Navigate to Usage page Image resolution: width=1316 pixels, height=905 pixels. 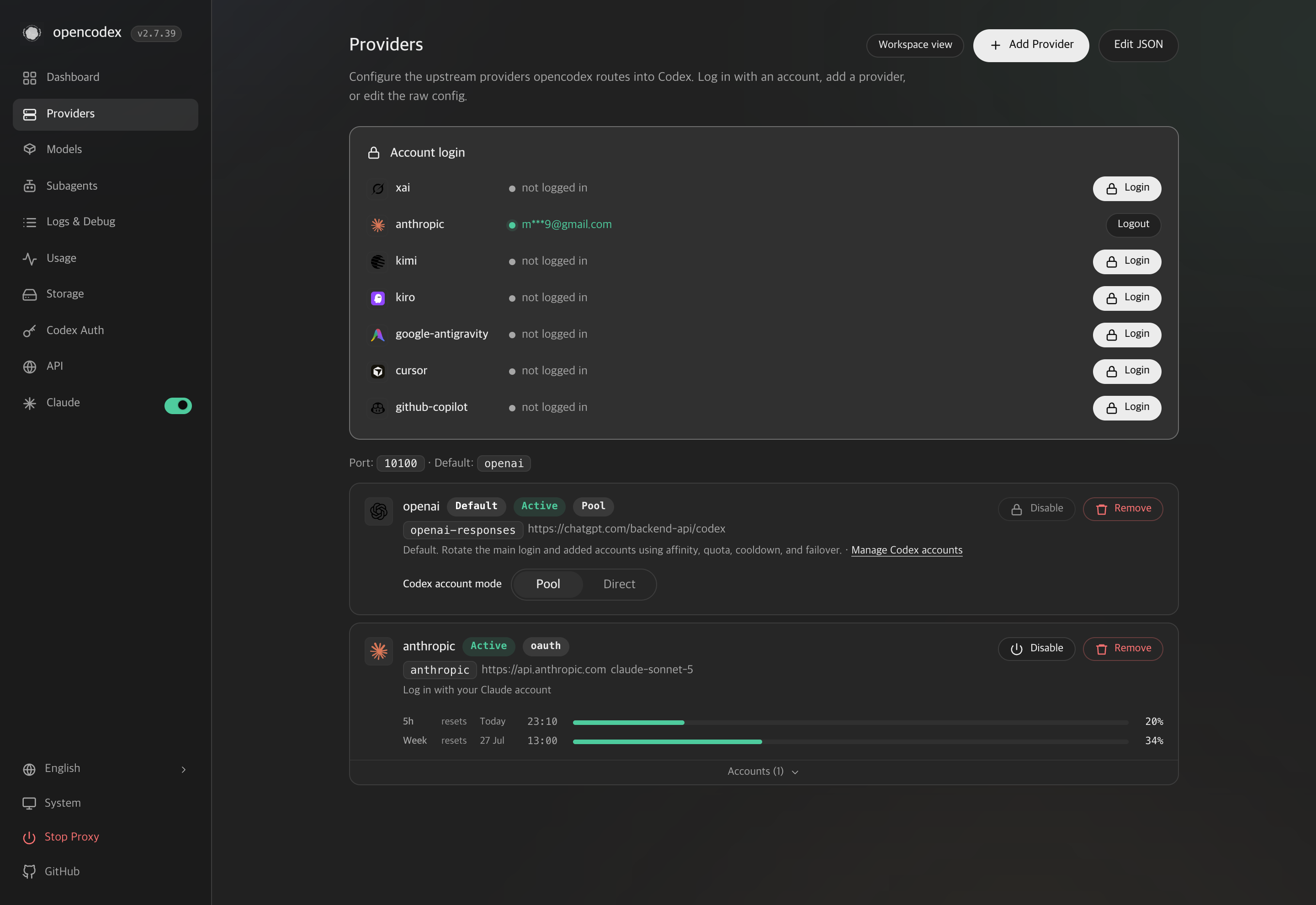(106, 259)
